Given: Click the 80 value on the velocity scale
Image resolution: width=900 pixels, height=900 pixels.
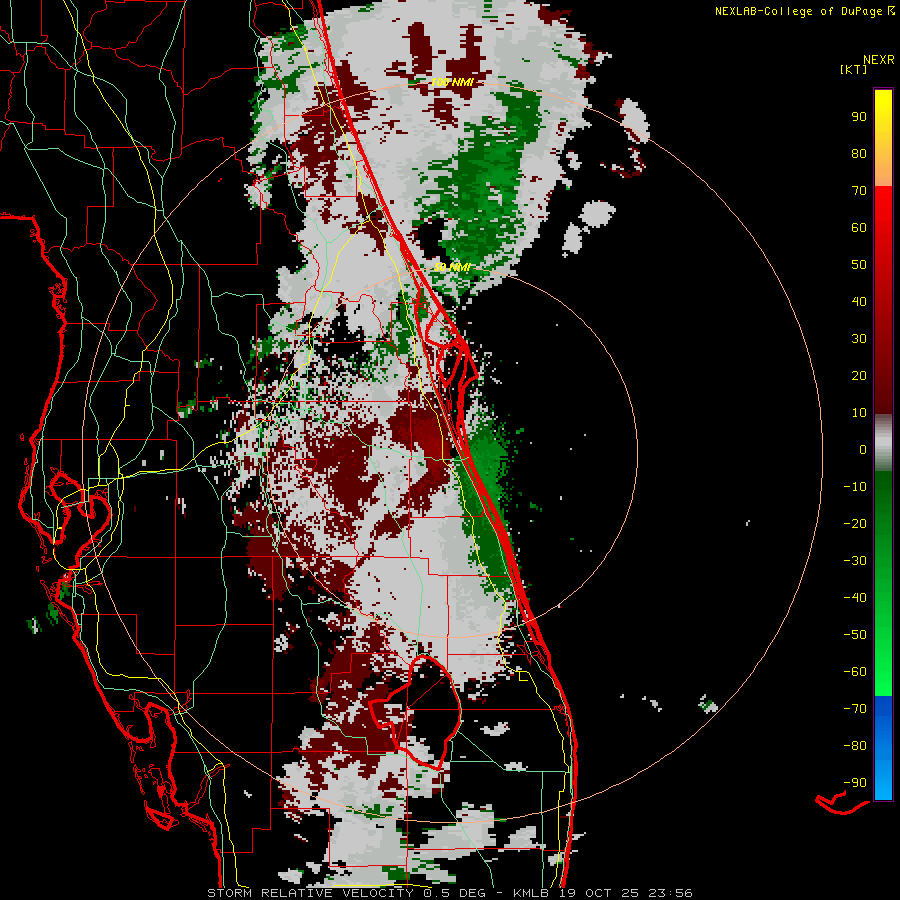Looking at the screenshot, I should [x=859, y=153].
